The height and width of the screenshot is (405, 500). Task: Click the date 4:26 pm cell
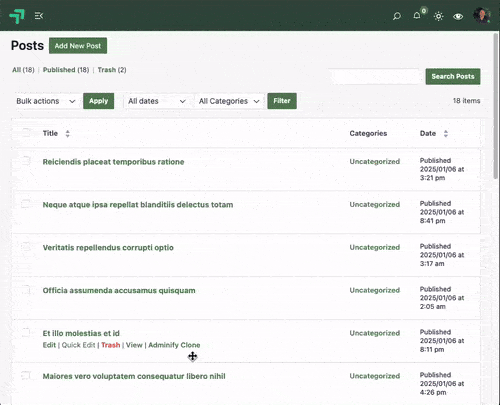pyautogui.click(x=442, y=384)
